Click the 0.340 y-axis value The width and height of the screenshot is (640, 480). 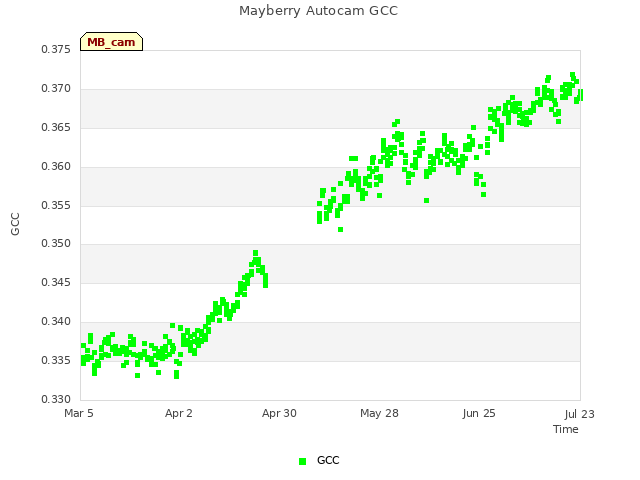(56, 322)
